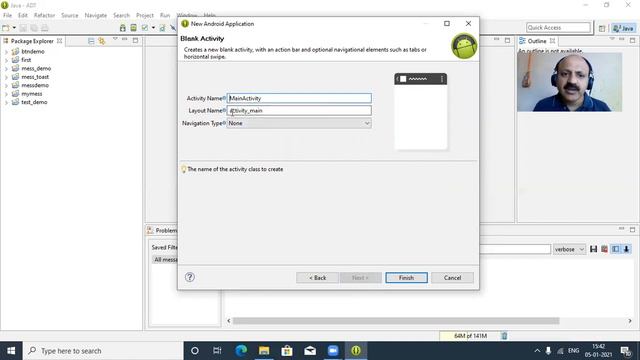Open the File menu
The image size is (640, 360).
click(x=7, y=15)
